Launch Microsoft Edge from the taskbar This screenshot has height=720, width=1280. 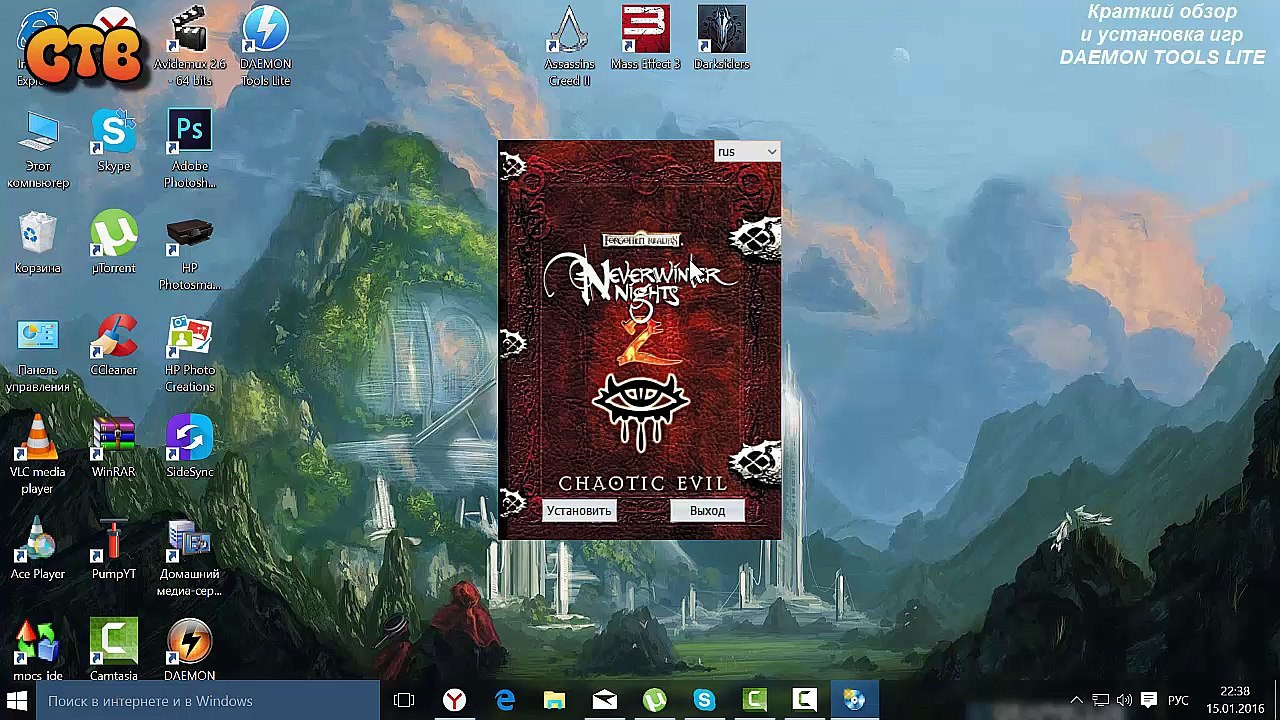505,701
